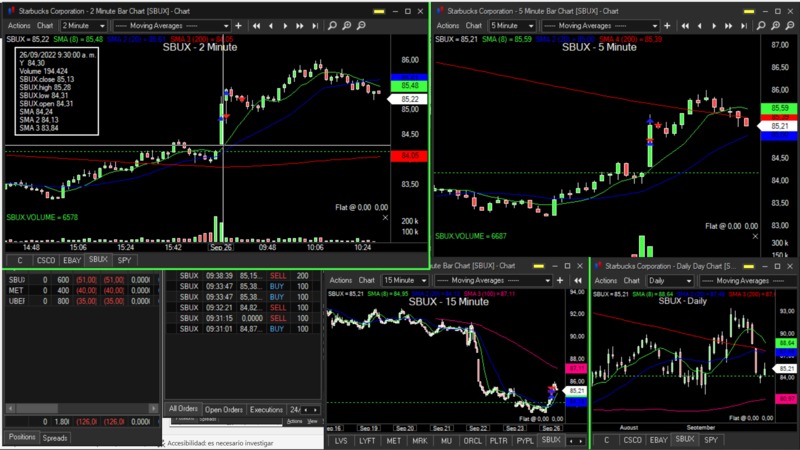The image size is (800, 450).
Task: Select the Open Orders tab
Action: (x=224, y=409)
